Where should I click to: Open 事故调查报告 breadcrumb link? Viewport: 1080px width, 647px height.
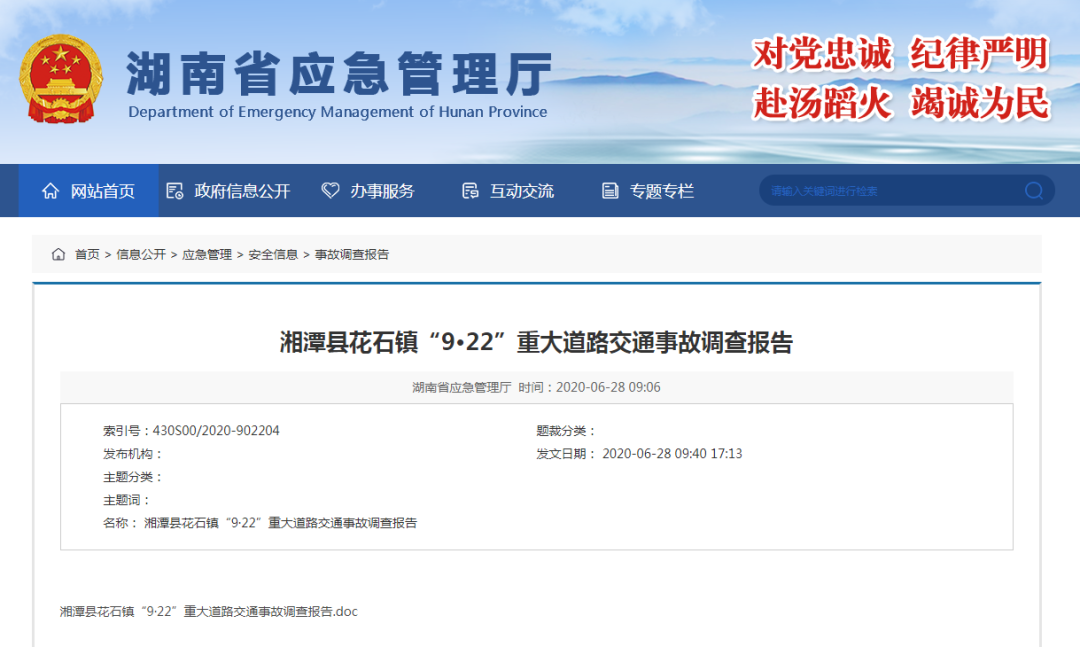pyautogui.click(x=352, y=255)
